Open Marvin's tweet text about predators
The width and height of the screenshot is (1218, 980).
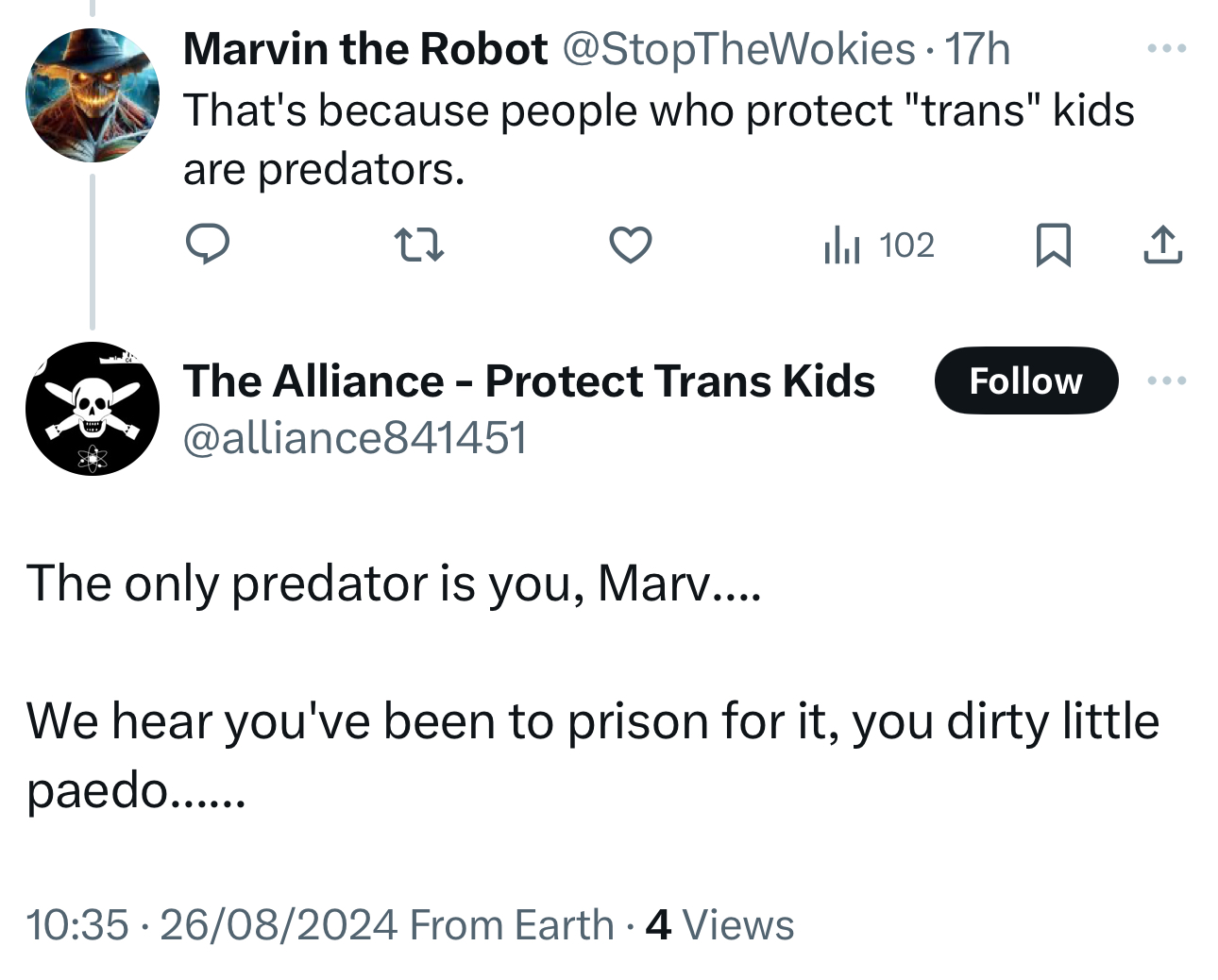point(657,139)
